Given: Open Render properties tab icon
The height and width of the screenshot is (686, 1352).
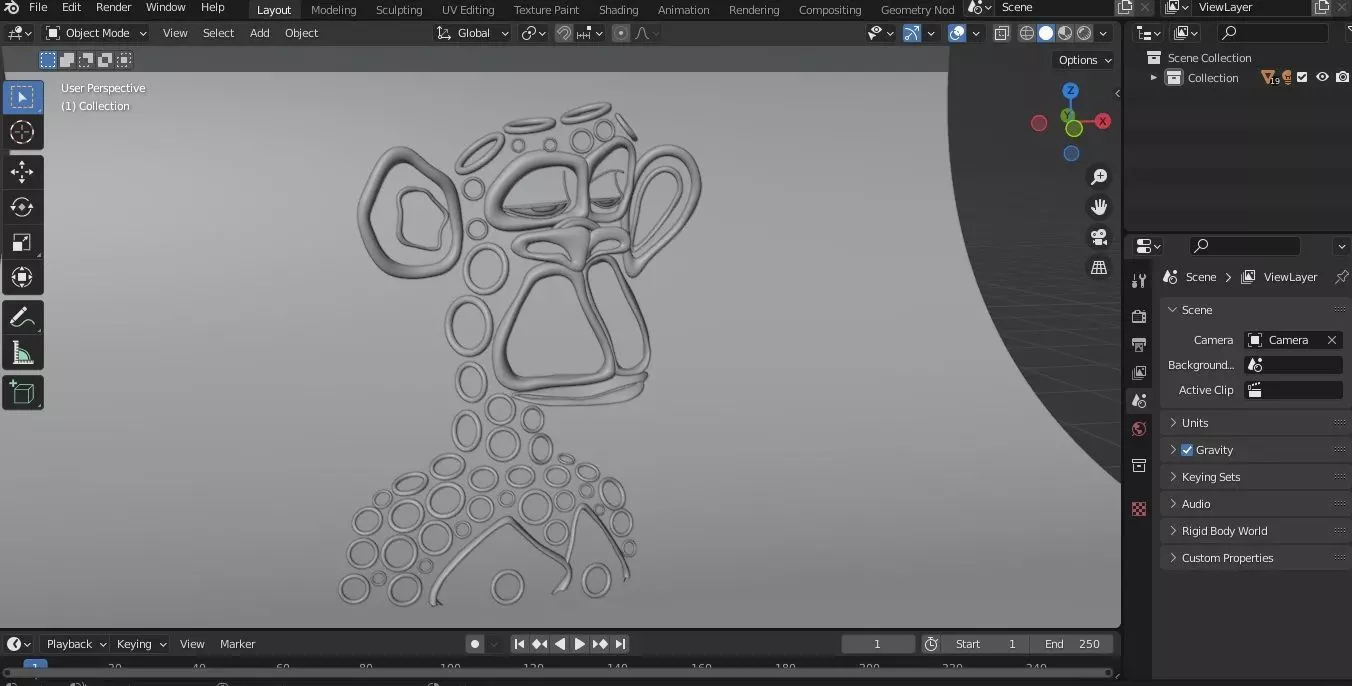Looking at the screenshot, I should [x=1139, y=316].
